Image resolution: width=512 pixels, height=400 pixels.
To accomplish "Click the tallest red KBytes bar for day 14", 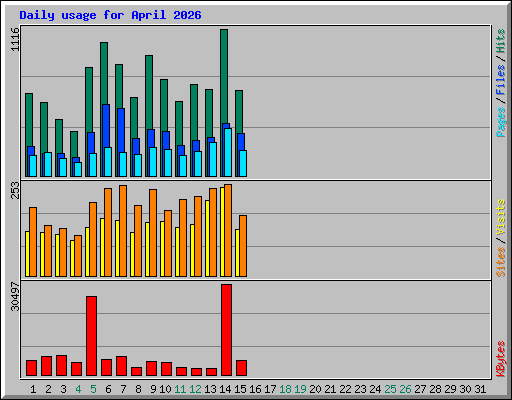I will pos(226,330).
